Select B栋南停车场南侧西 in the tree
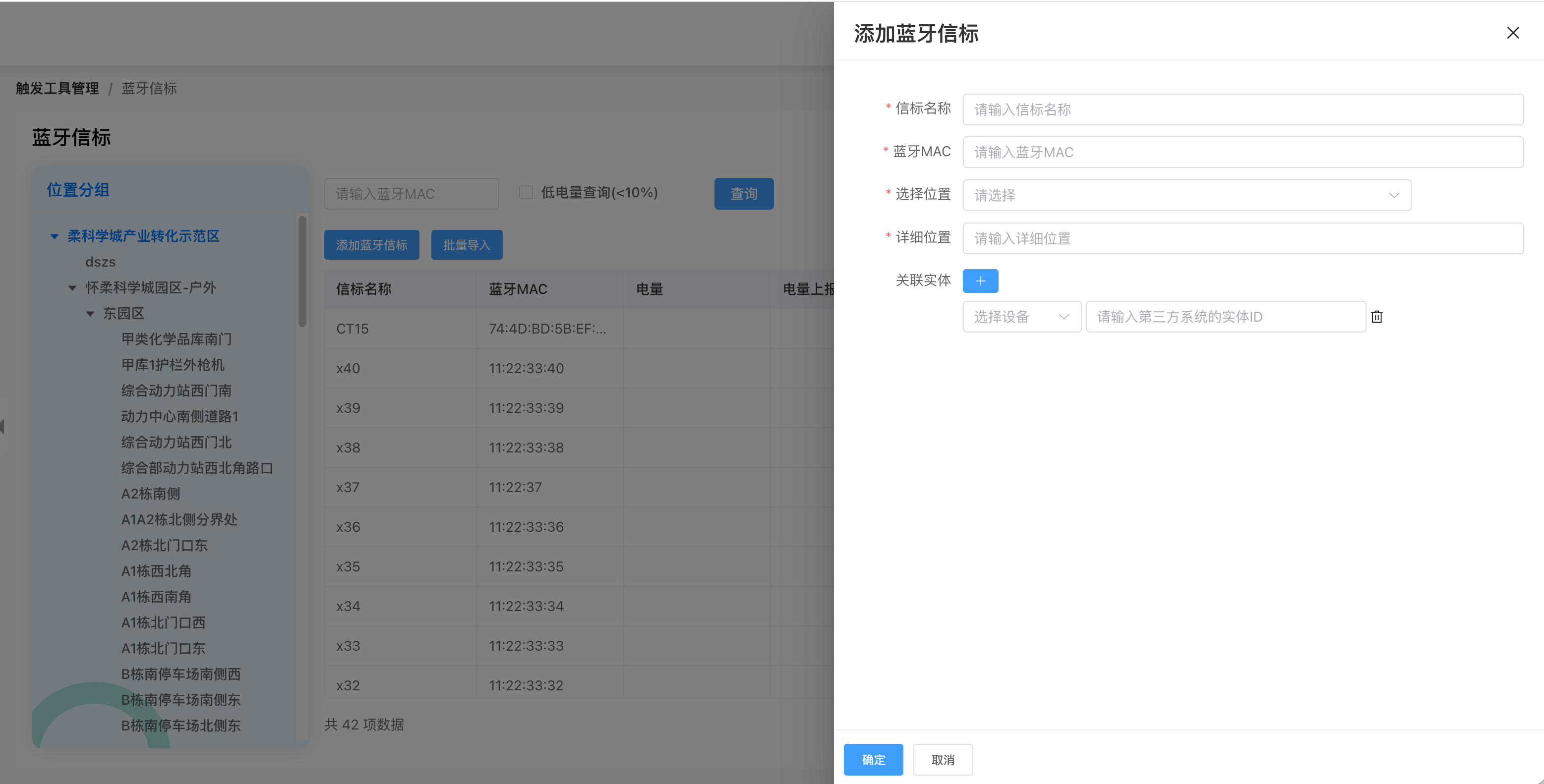Screen dimensions: 1544x784 tap(180, 674)
